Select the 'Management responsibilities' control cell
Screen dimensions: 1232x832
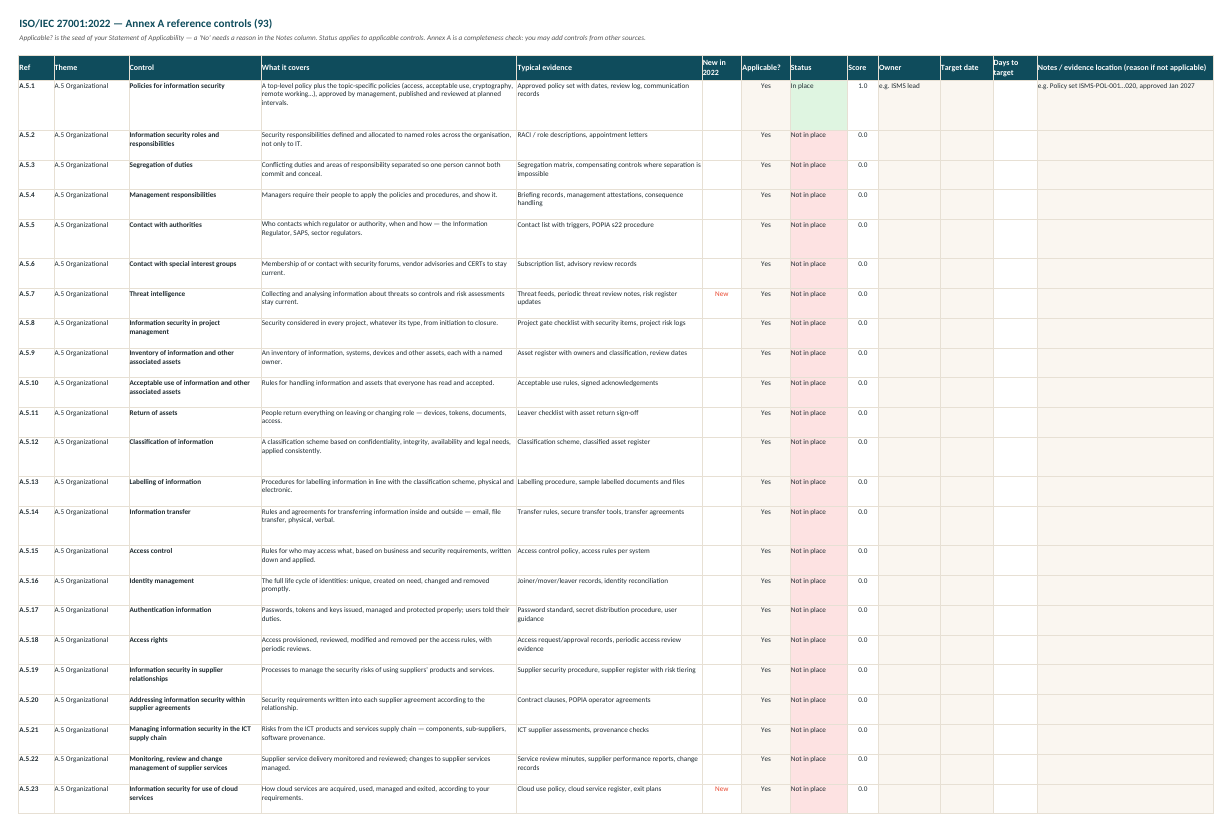[194, 204]
